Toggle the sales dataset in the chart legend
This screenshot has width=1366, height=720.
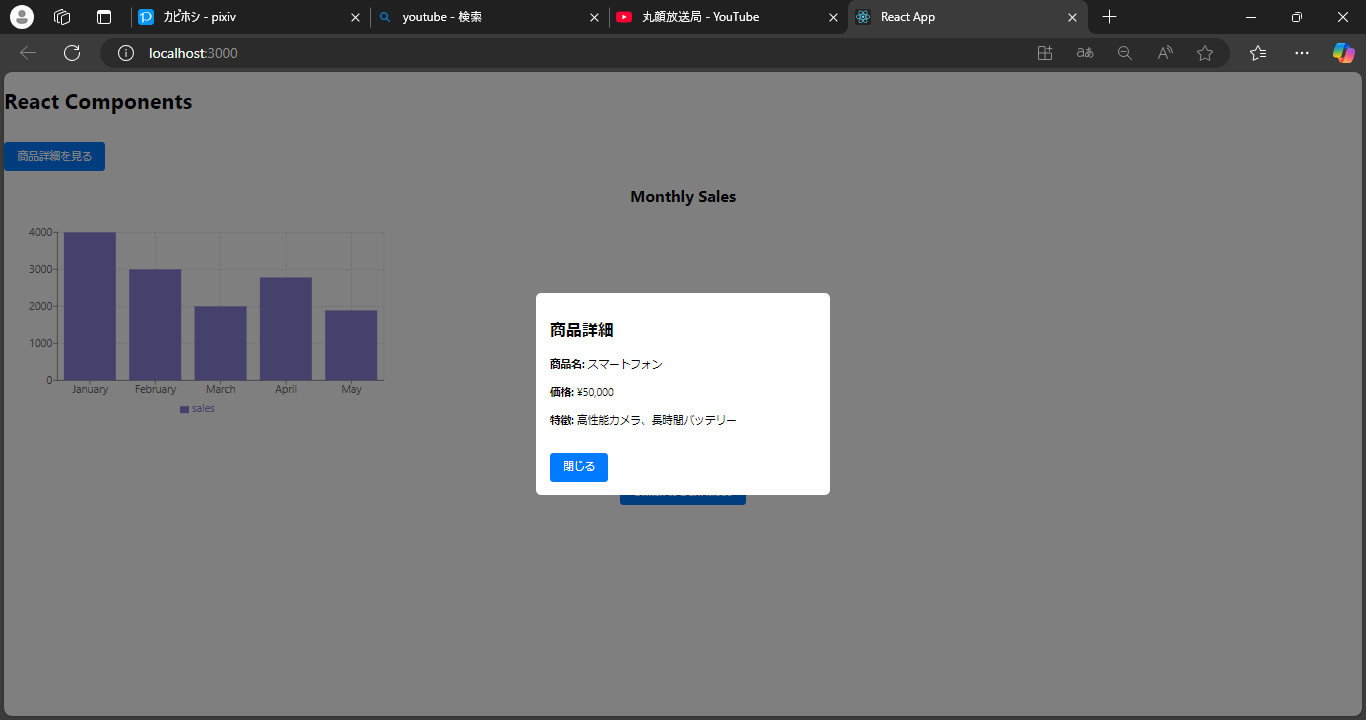(197, 408)
